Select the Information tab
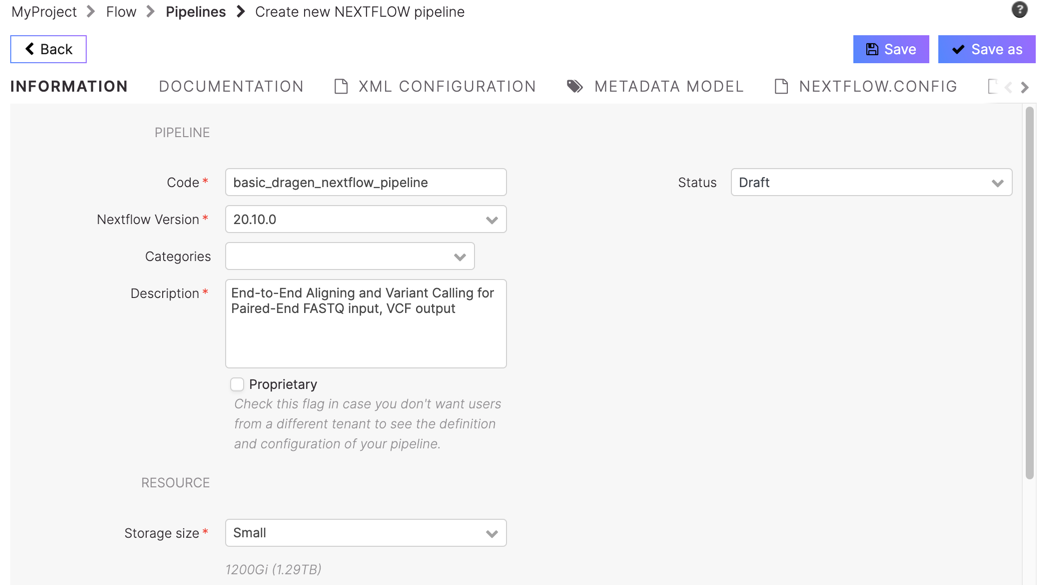The width and height of the screenshot is (1044, 585). (x=69, y=87)
